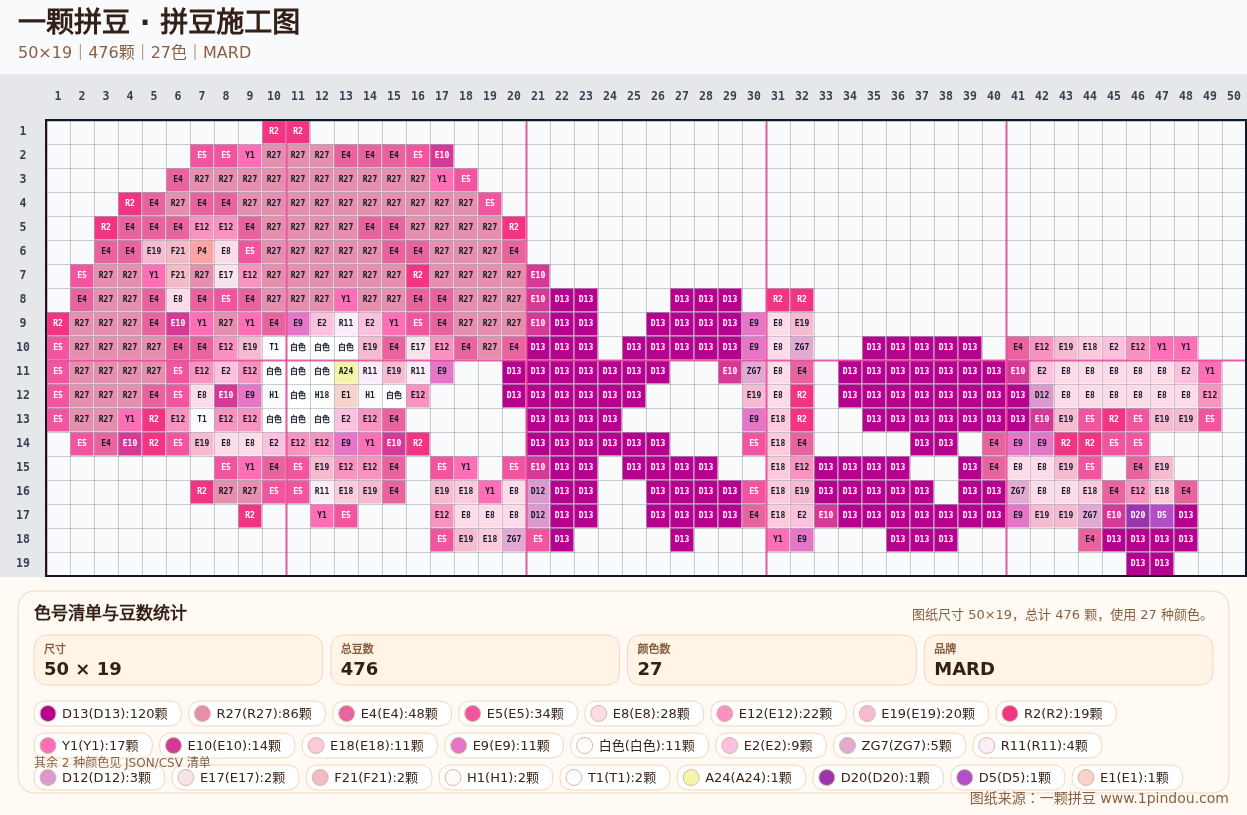This screenshot has width=1247, height=815.
Task: Click row header number 7
Action: click(22, 275)
